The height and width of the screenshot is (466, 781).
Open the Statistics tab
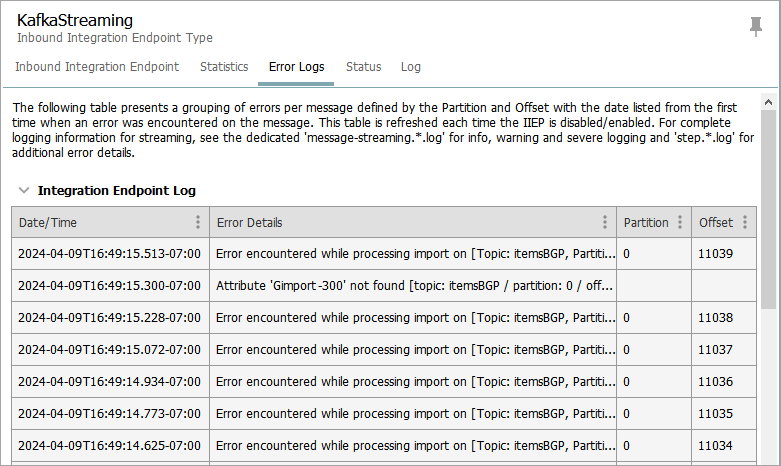coord(224,67)
